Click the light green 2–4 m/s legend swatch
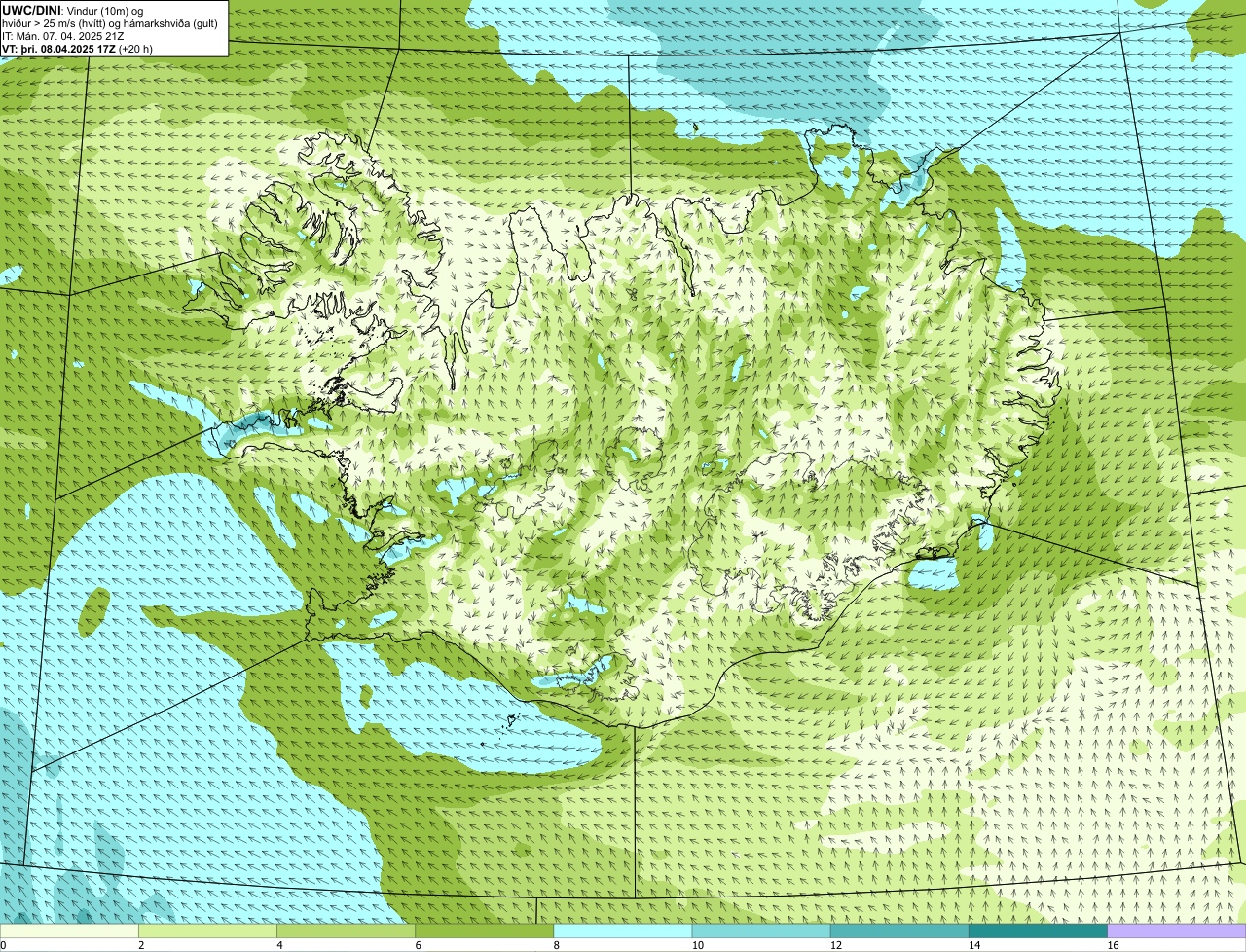The image size is (1246, 952). (207, 931)
